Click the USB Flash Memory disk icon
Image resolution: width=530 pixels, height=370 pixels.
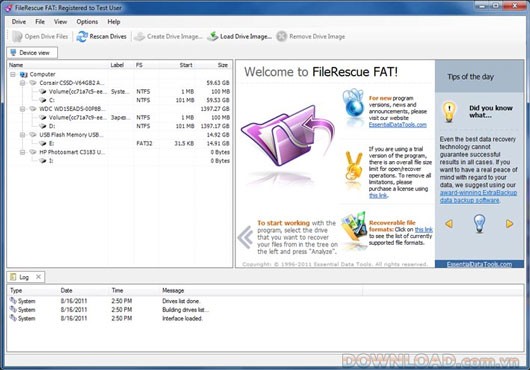click(33, 134)
